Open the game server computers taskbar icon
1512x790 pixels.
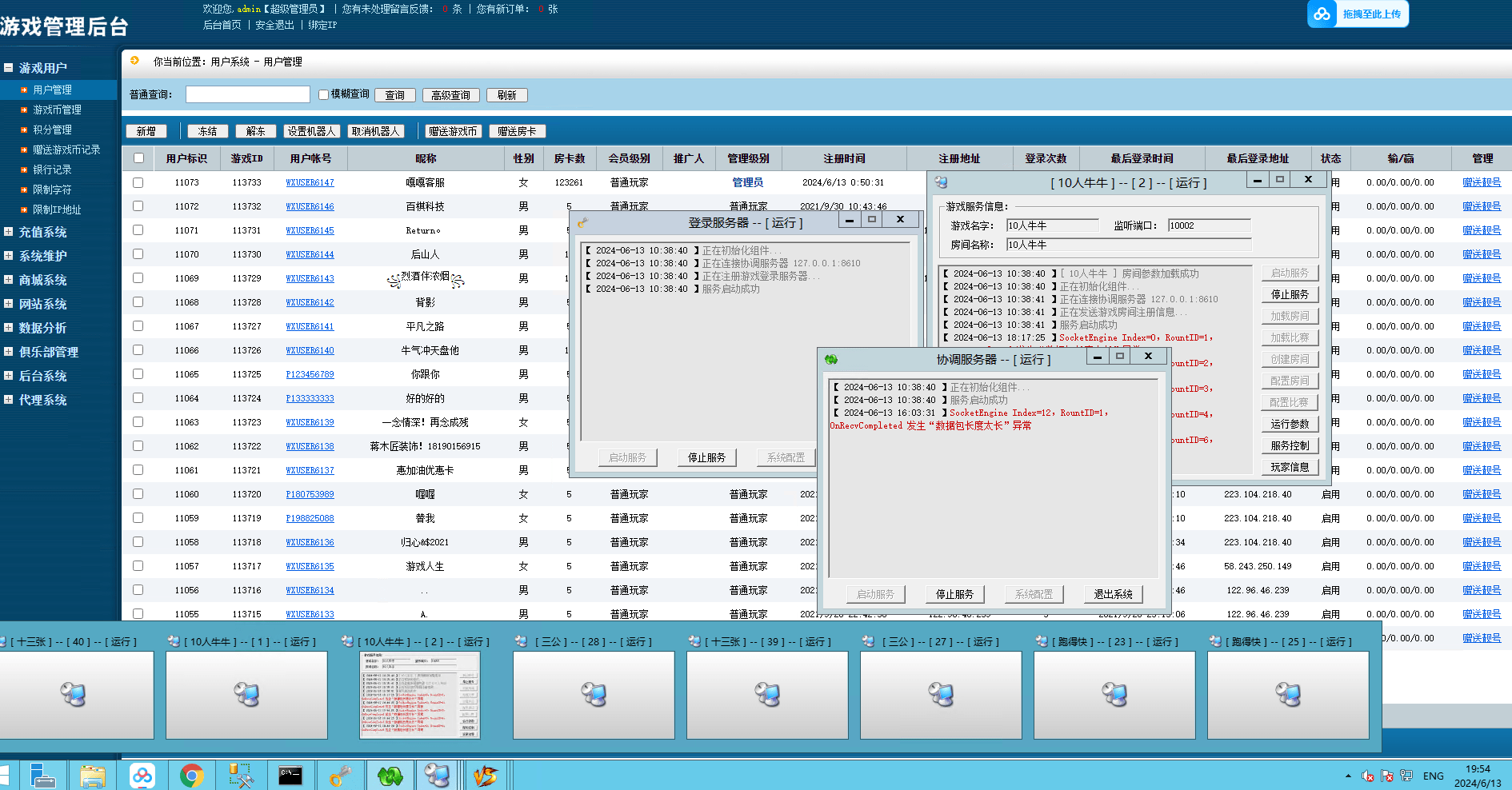(438, 775)
